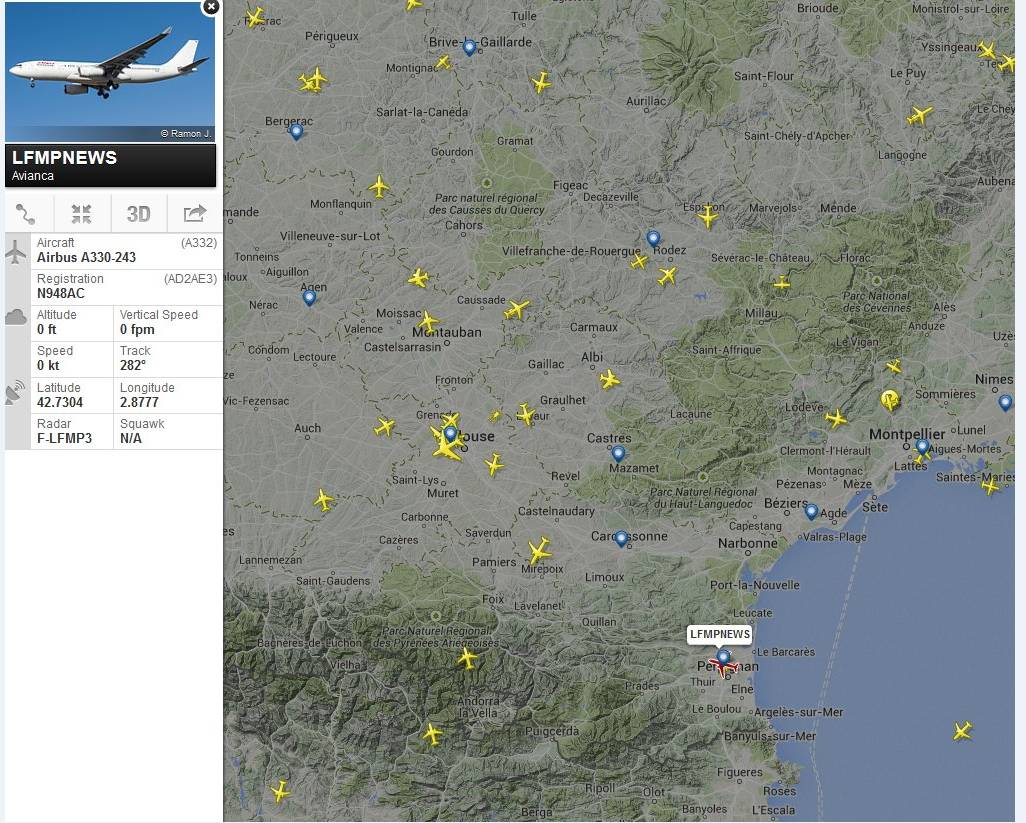
Task: Click the Rodez airport pin
Action: pos(653,239)
